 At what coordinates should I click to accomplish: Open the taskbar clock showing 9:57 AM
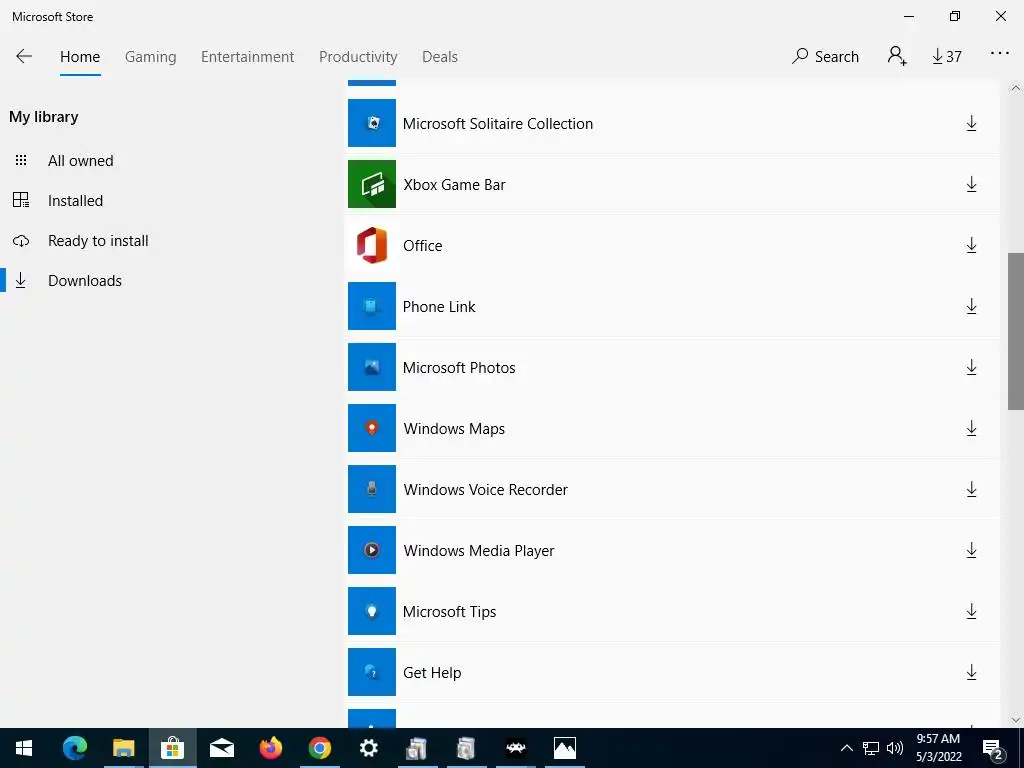(x=938, y=748)
